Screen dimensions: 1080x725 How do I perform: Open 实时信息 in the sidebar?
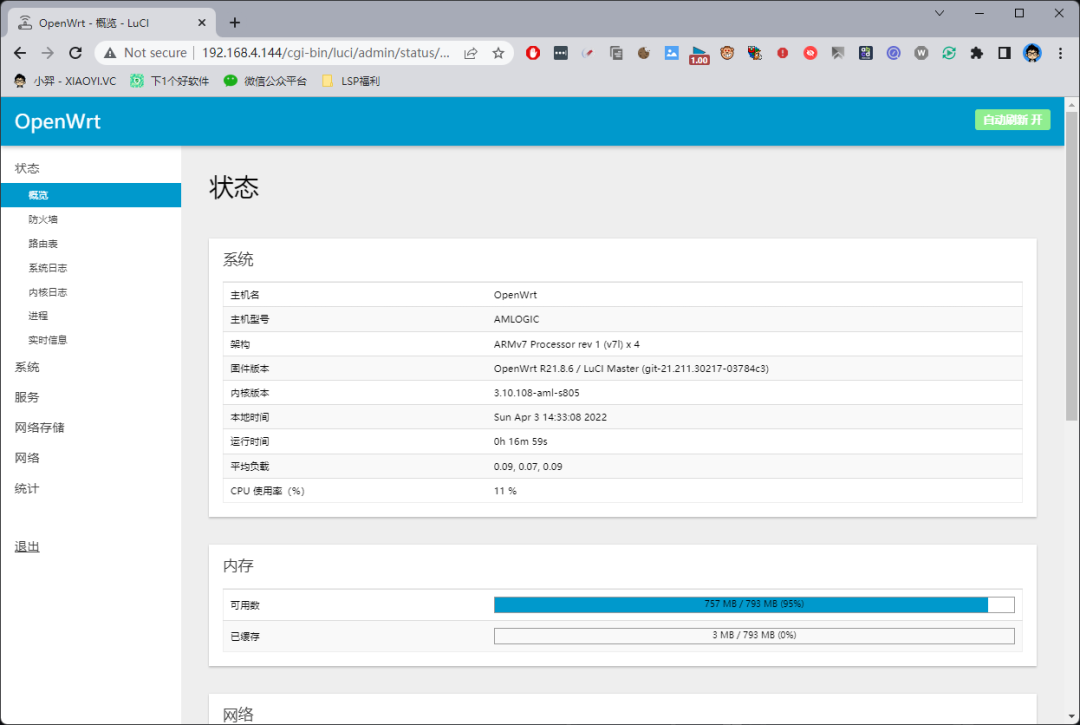(48, 340)
